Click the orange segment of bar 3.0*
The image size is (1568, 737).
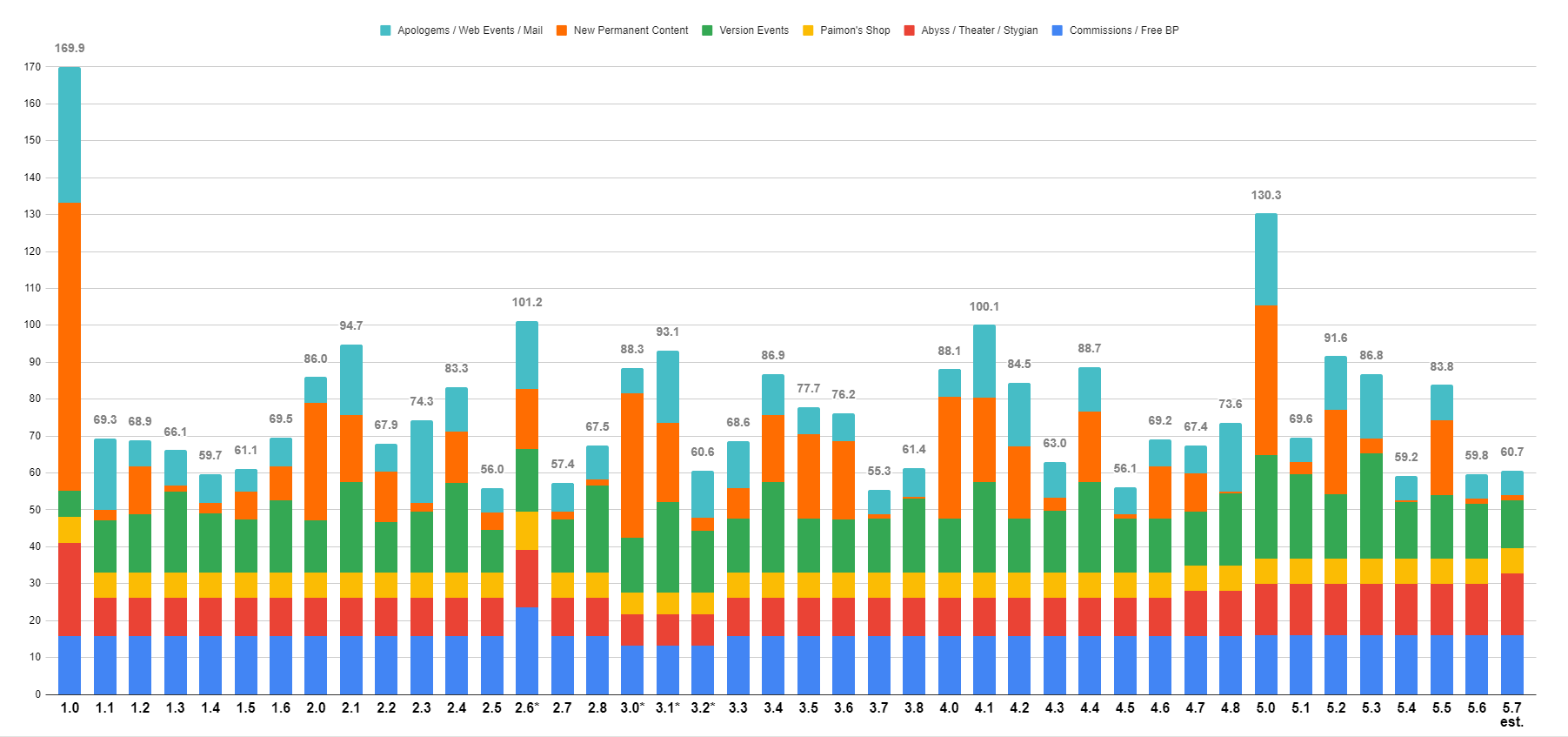point(632,466)
